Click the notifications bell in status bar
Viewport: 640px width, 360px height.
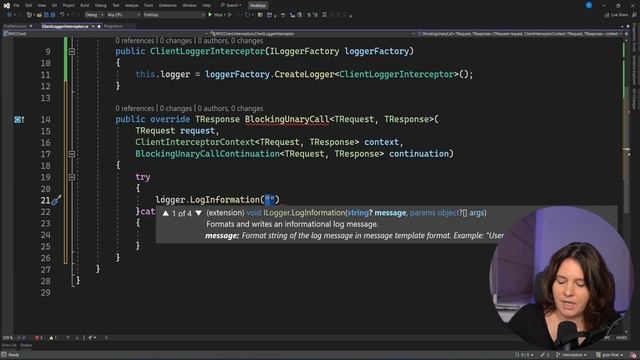click(633, 355)
